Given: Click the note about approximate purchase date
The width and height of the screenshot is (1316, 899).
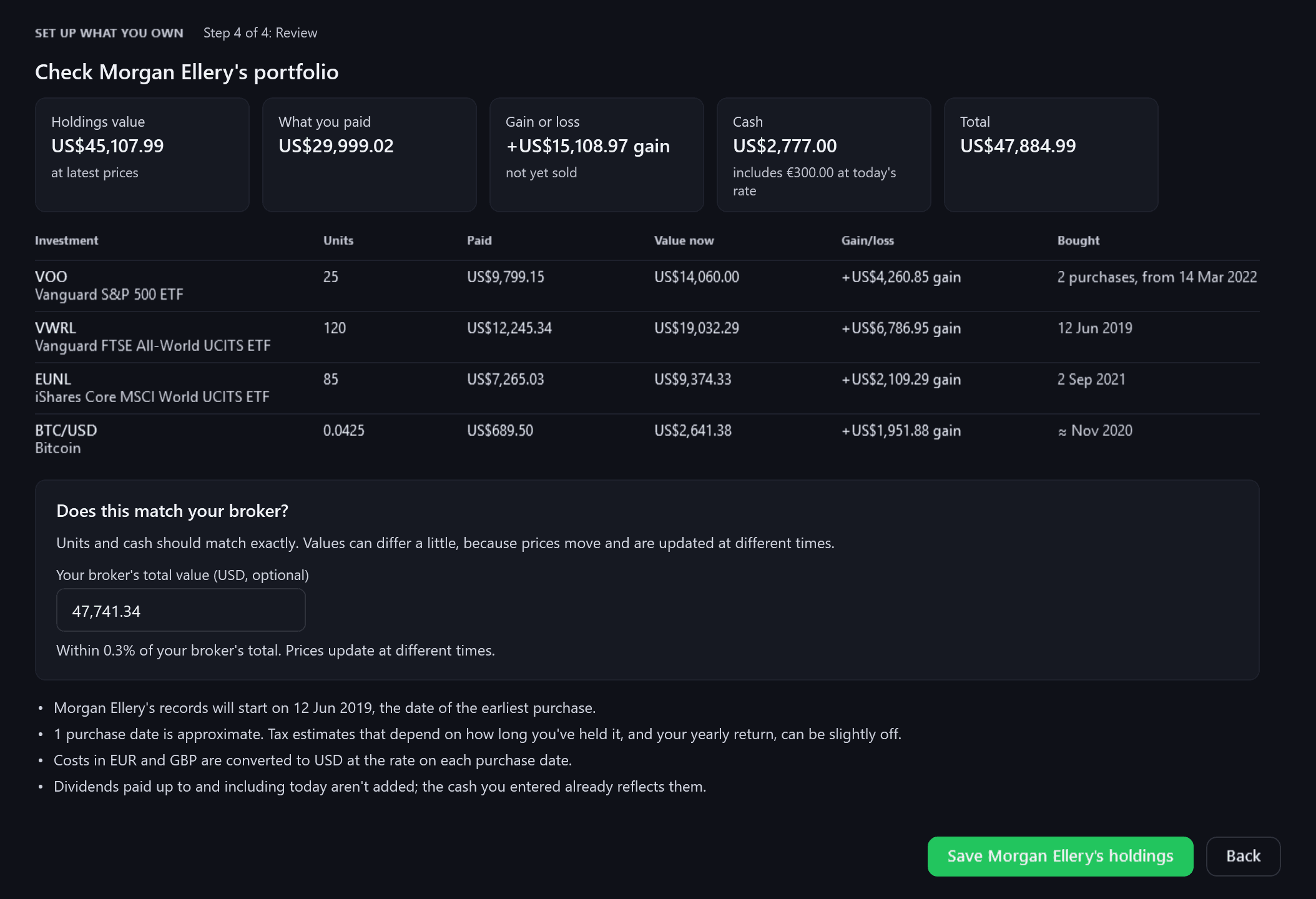Looking at the screenshot, I should coord(478,734).
